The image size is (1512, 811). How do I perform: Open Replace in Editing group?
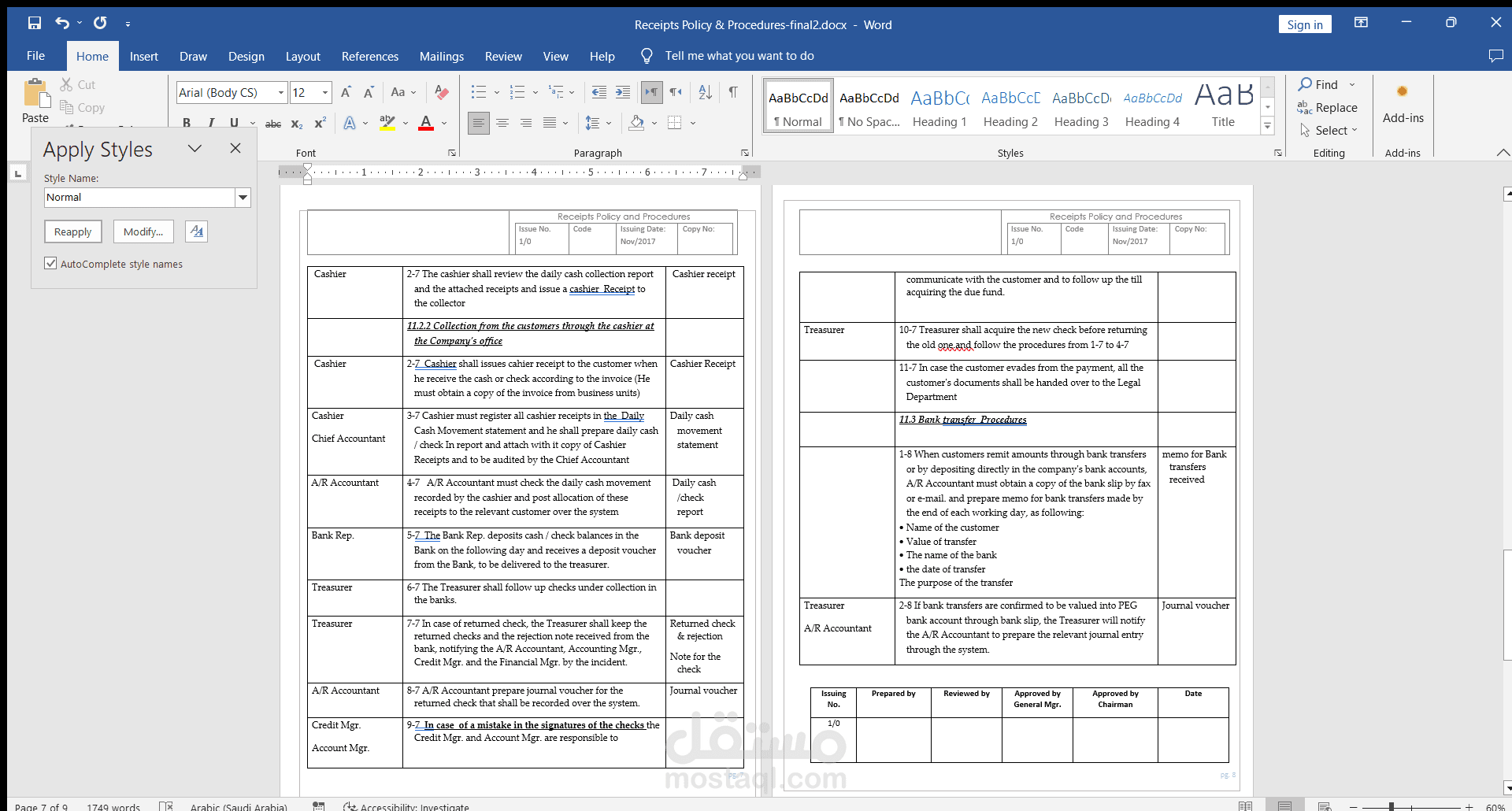coord(1328,108)
